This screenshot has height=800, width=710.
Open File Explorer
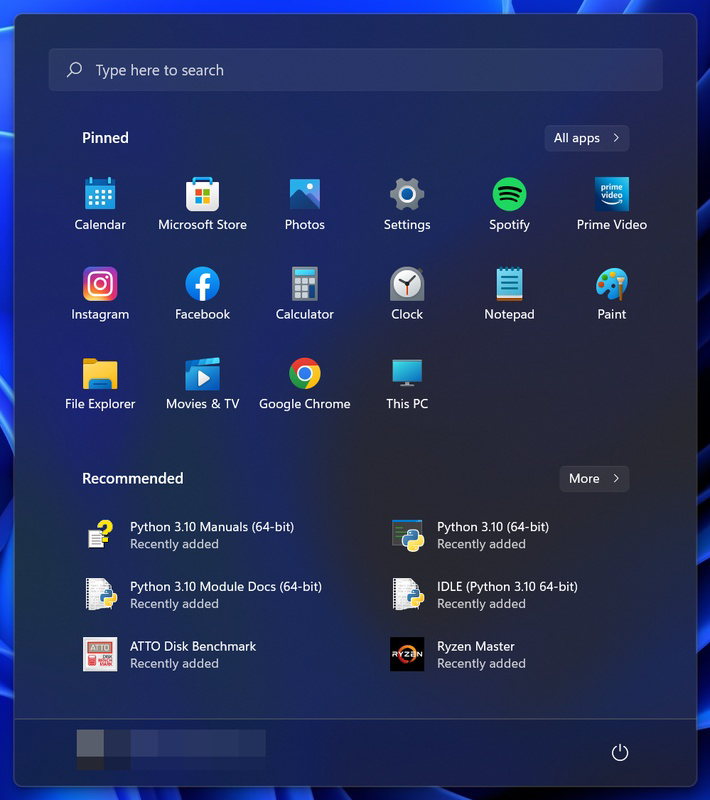click(100, 384)
